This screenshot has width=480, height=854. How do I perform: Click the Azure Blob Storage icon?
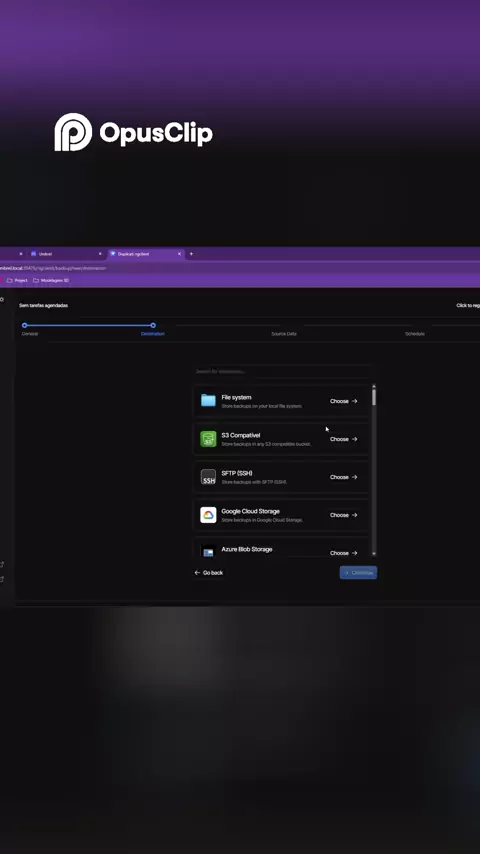pos(208,551)
